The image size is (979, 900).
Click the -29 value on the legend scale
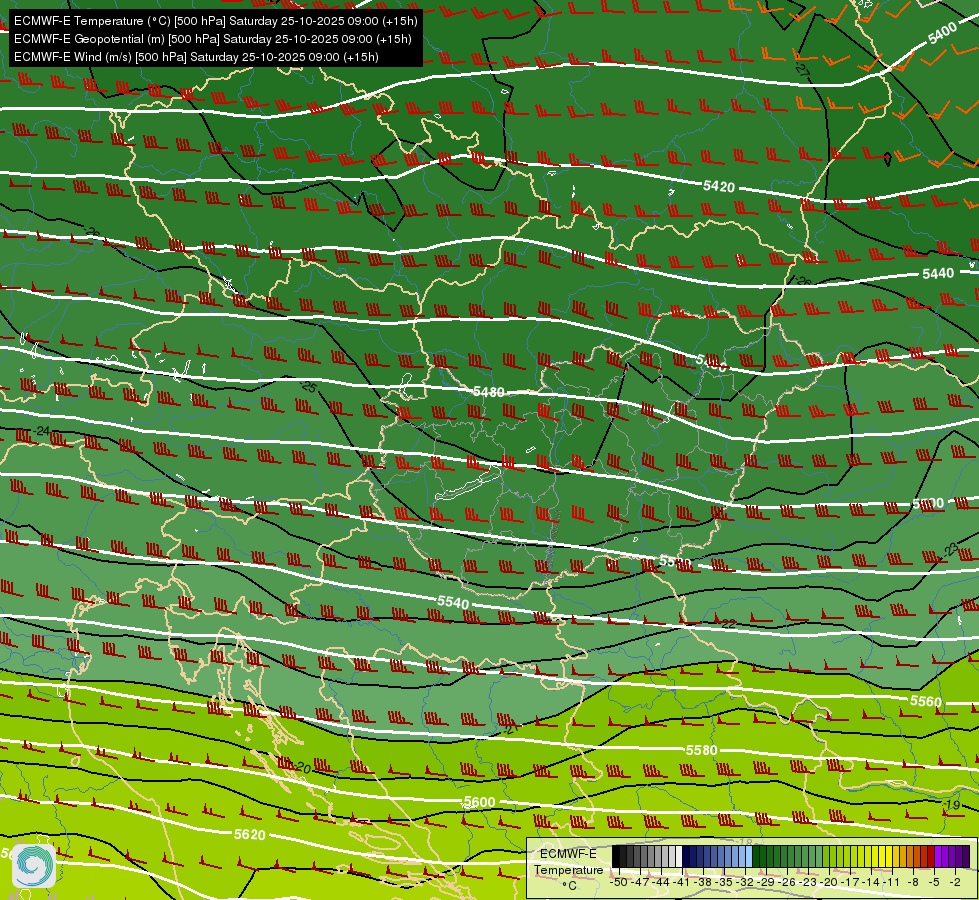point(766,882)
